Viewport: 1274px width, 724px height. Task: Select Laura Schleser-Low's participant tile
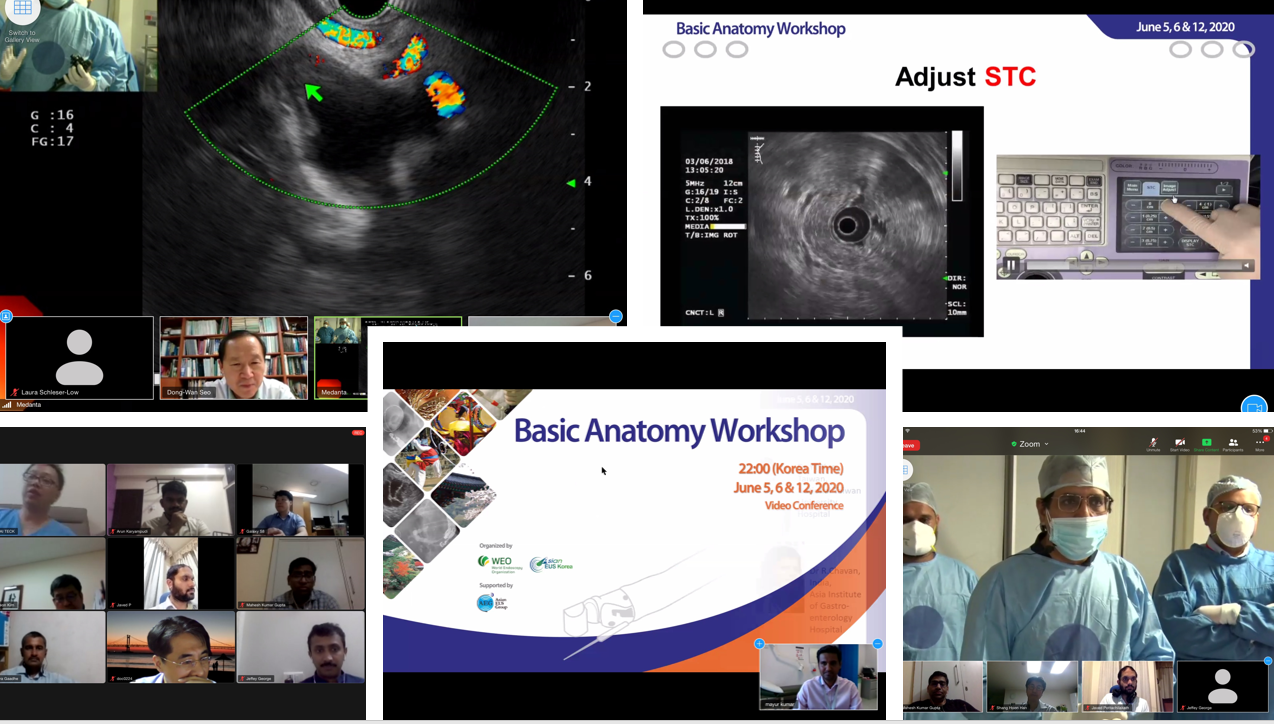click(79, 358)
